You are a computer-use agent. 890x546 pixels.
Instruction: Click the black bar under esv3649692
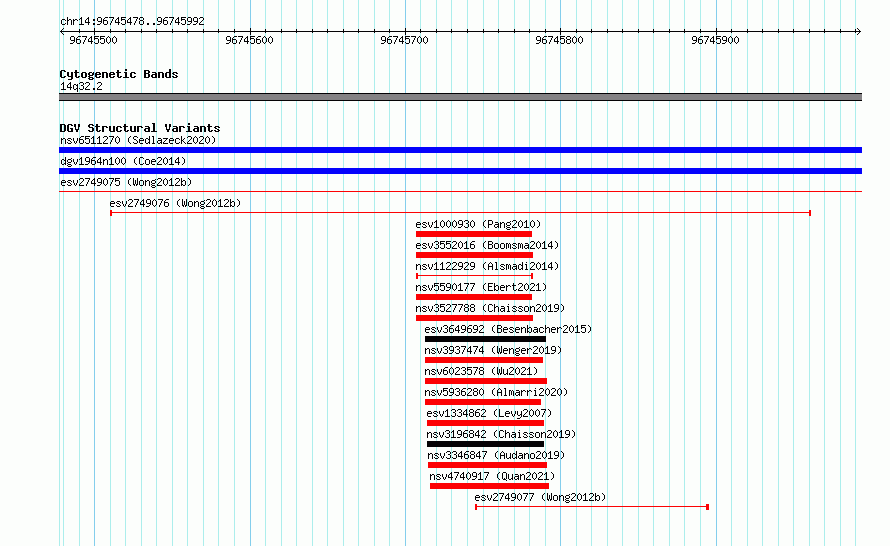(485, 339)
